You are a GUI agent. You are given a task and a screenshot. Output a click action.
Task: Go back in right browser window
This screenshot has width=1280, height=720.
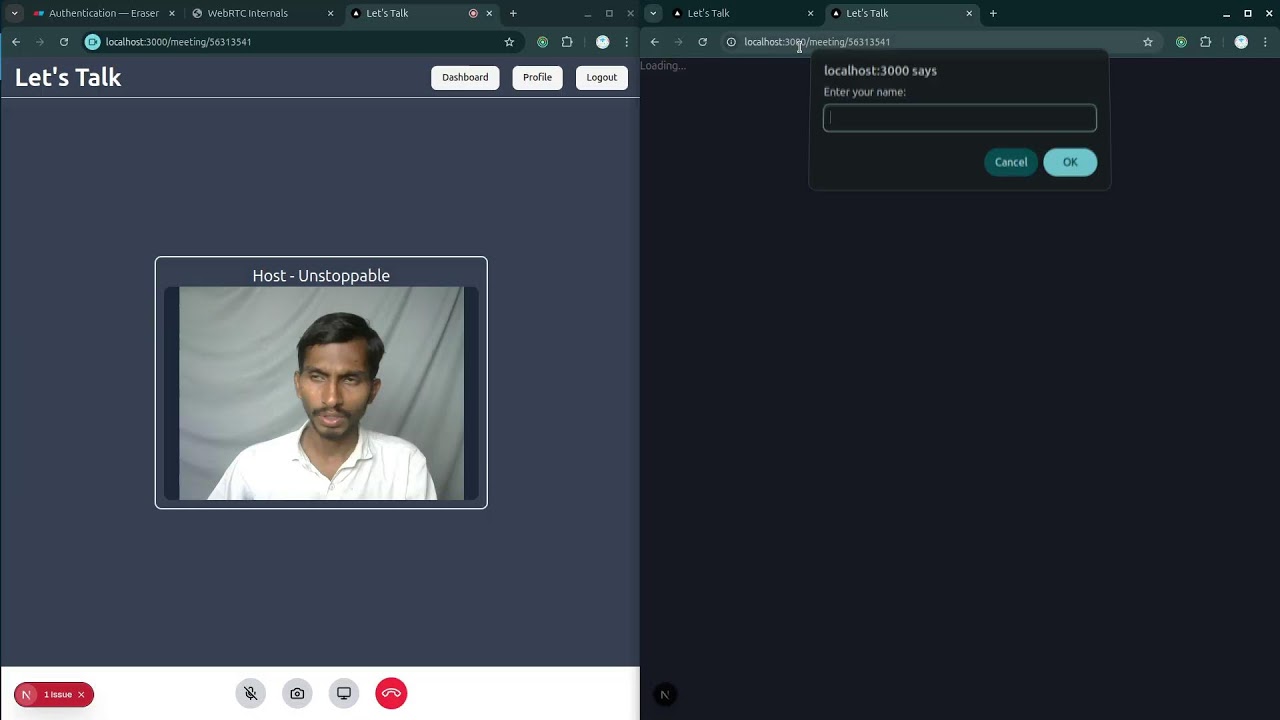tap(655, 42)
